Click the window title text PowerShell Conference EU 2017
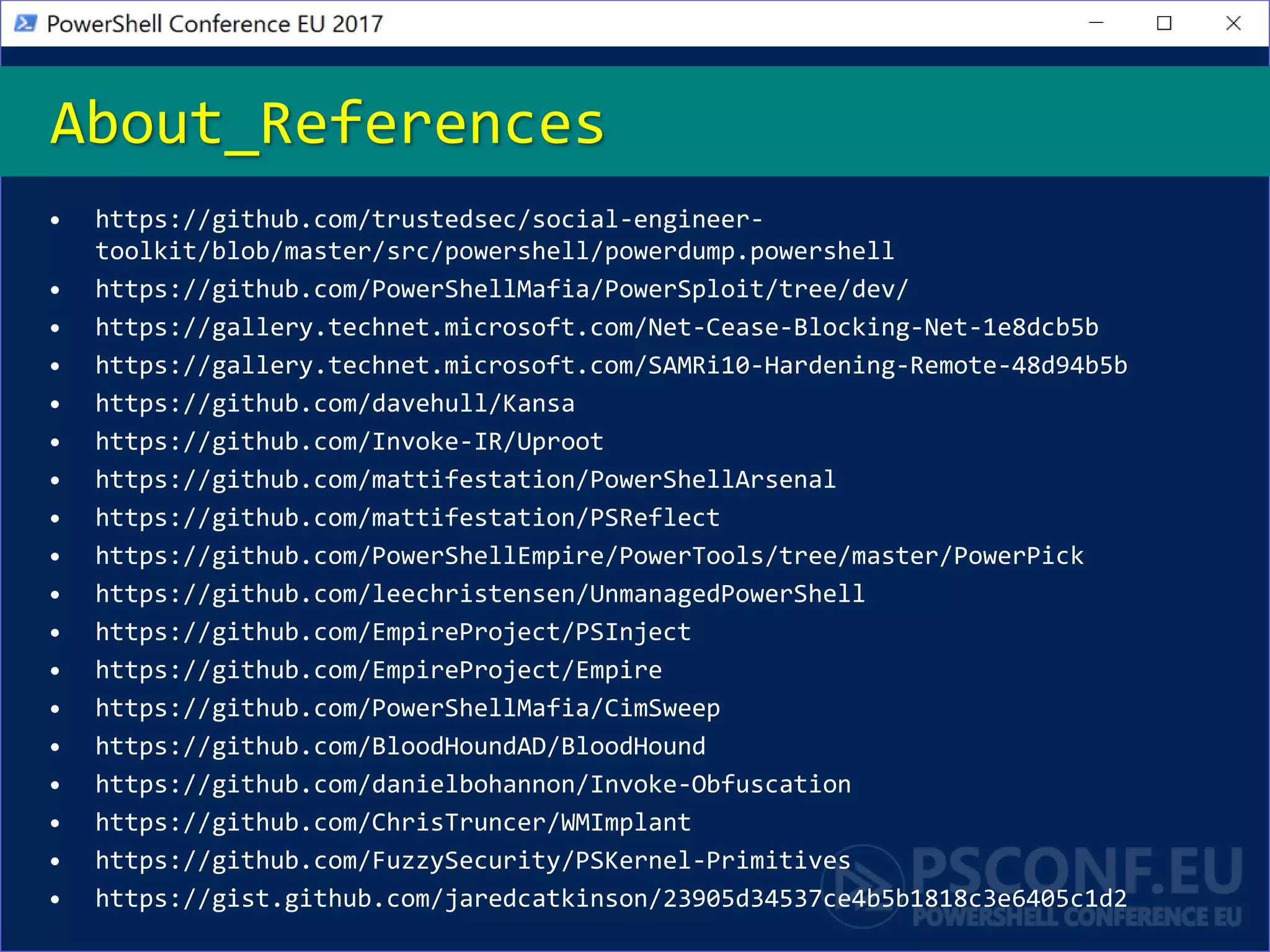Image resolution: width=1270 pixels, height=952 pixels. click(215, 24)
